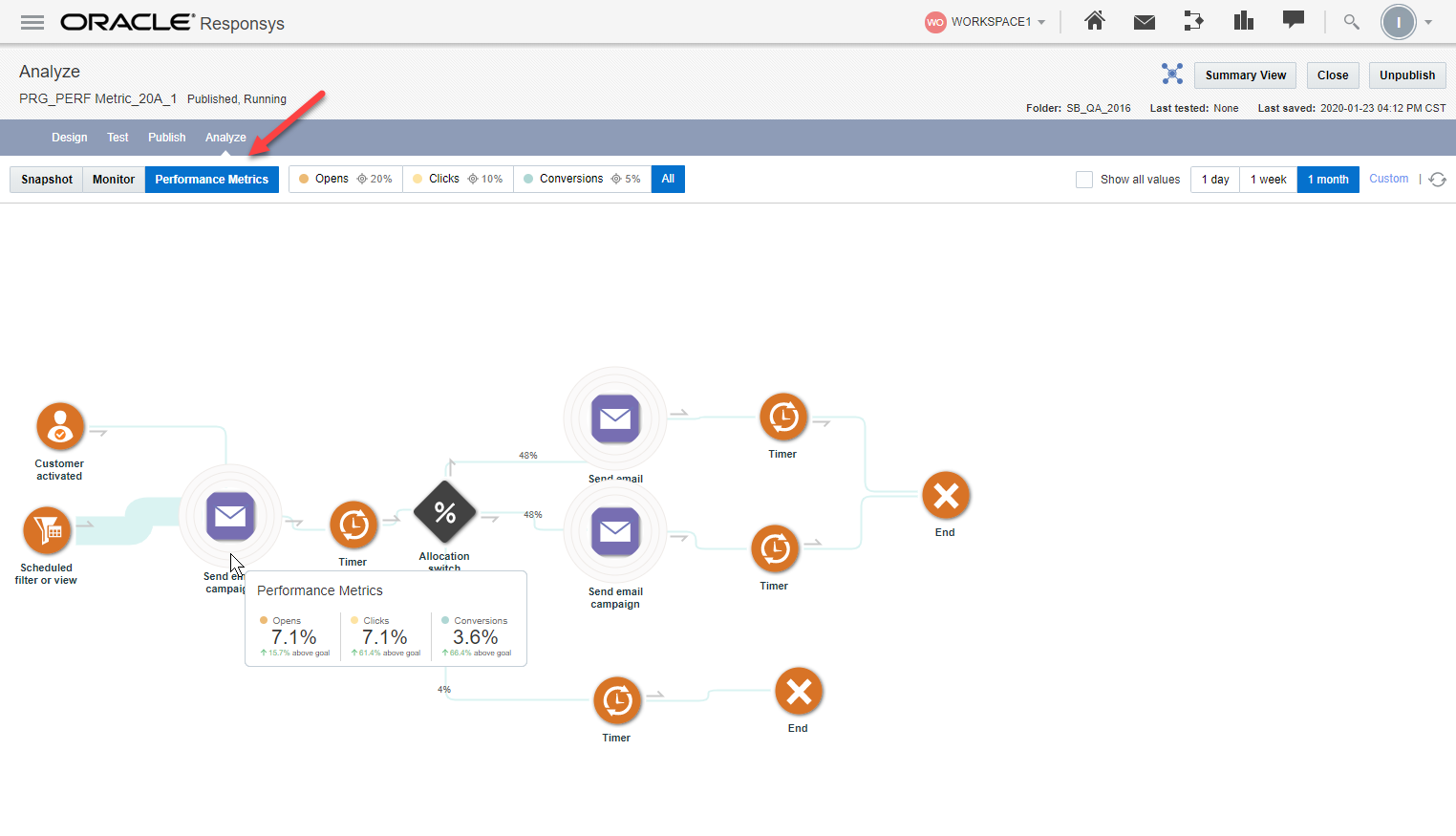Viewport: 1456px width, 836px height.
Task: Open the Design tab
Action: point(69,137)
